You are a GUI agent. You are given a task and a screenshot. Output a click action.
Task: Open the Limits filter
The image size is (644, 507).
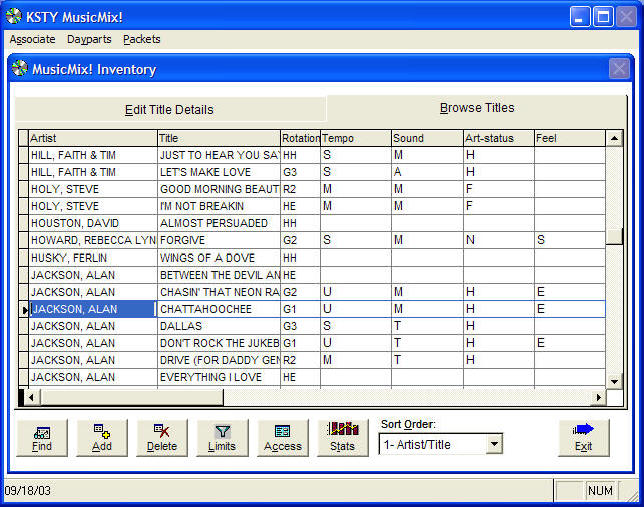point(222,438)
